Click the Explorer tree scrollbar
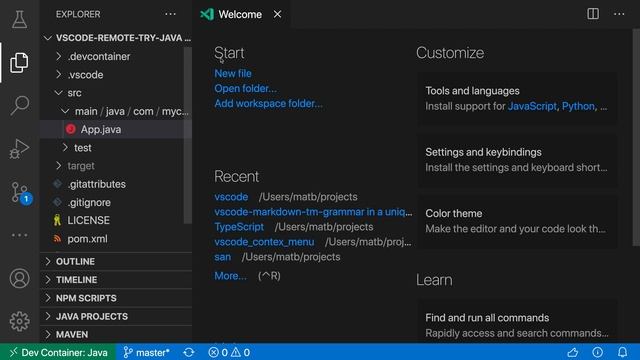The width and height of the screenshot is (640, 360). click(x=188, y=135)
